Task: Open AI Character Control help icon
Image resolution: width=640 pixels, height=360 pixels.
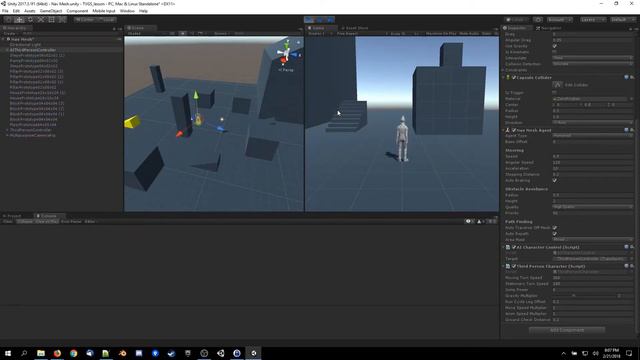Action: [x=626, y=247]
